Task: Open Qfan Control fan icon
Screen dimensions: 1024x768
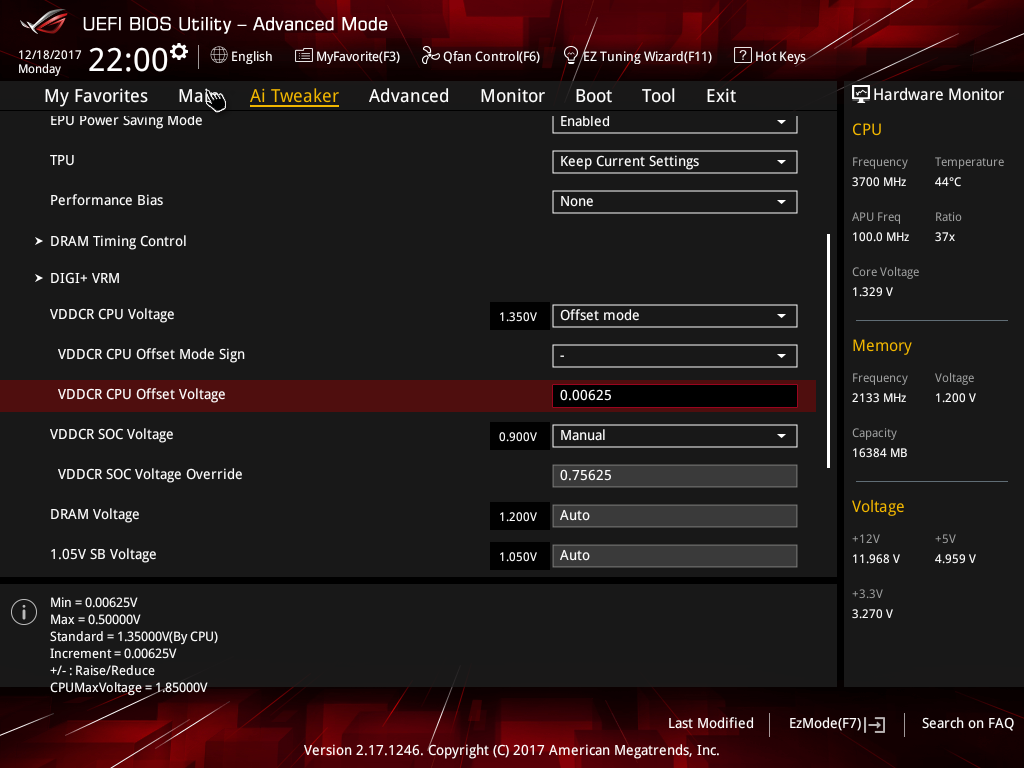Action: pos(430,56)
